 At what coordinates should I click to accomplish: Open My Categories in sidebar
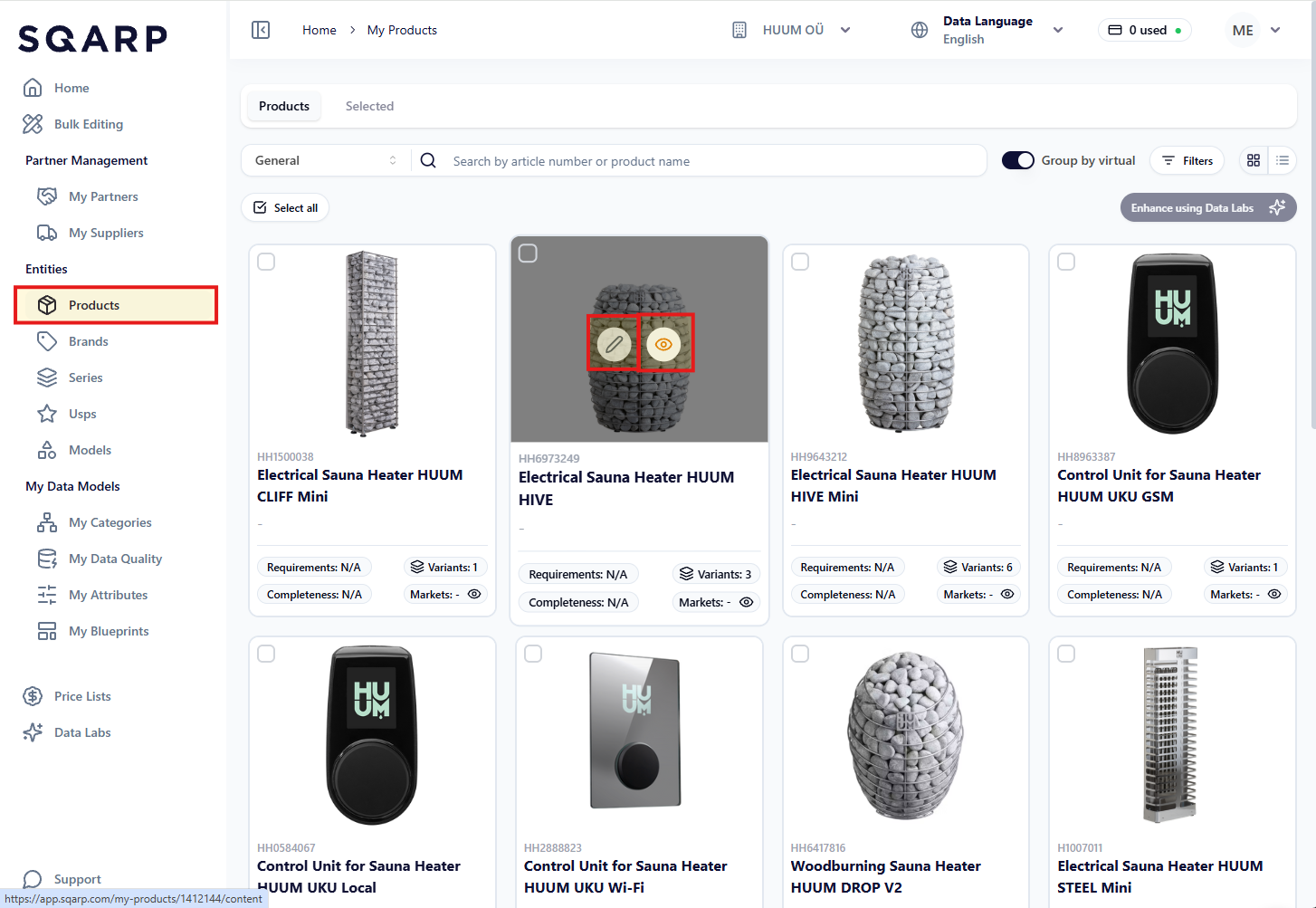[x=110, y=522]
